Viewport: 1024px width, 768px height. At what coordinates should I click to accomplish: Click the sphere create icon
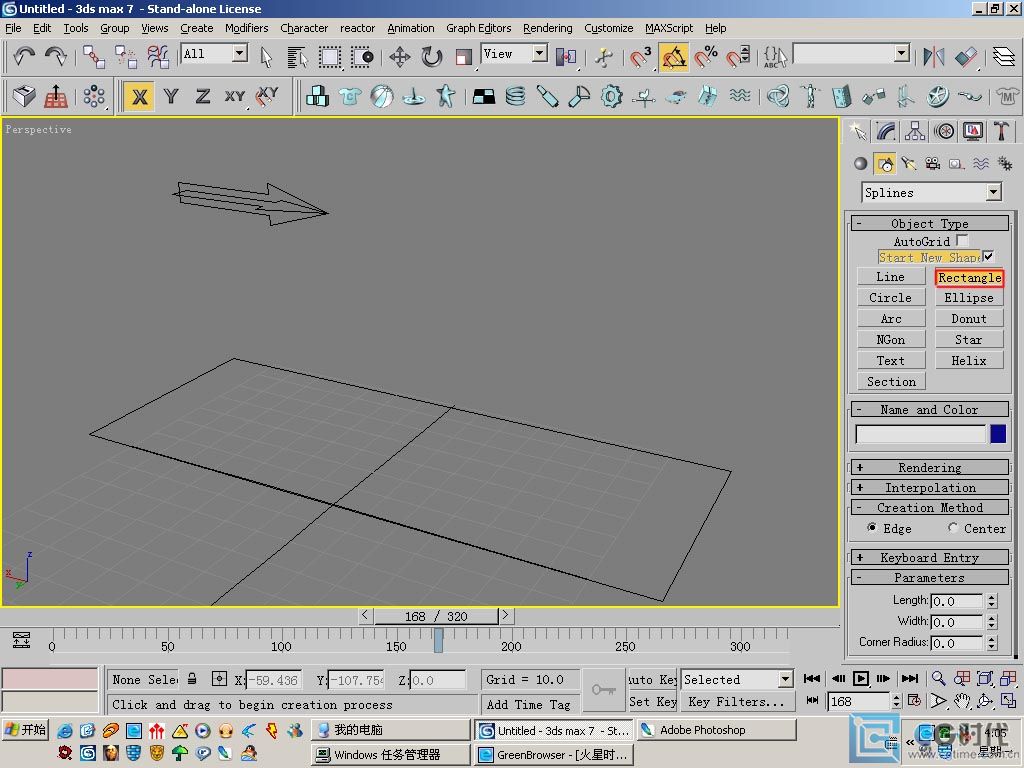tap(381, 97)
